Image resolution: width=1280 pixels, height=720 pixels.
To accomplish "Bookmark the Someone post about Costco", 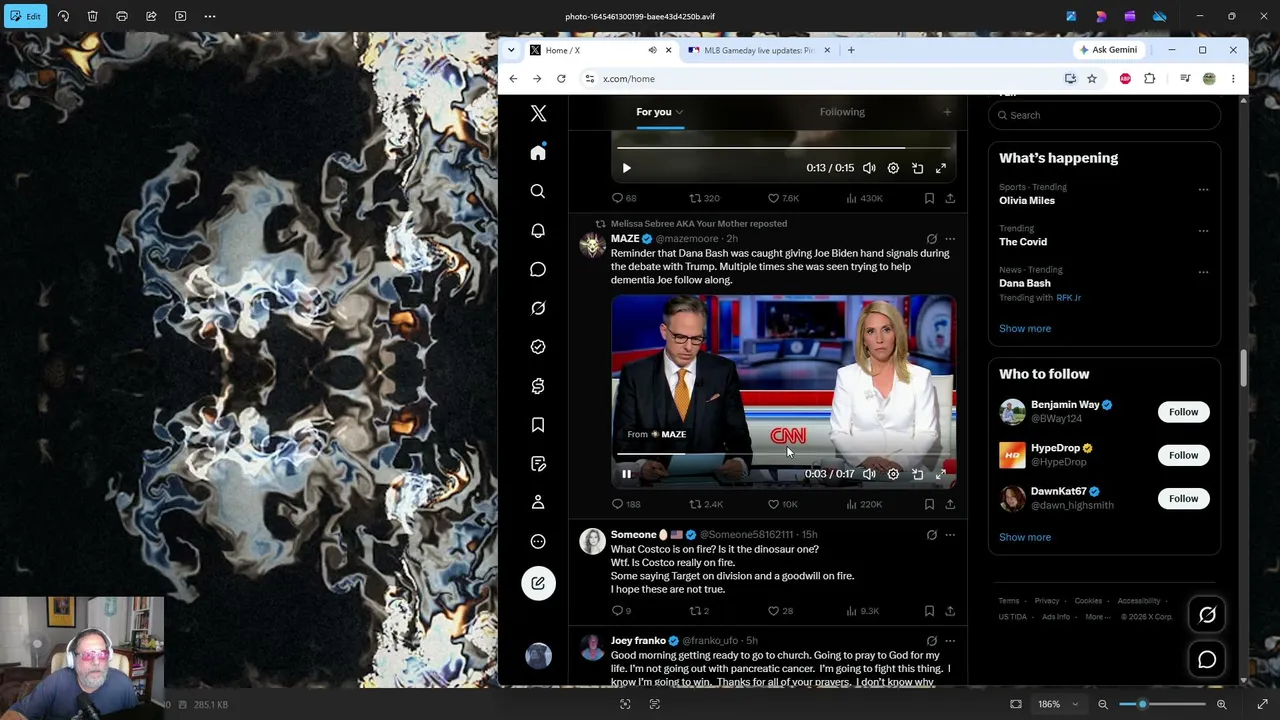I will click(929, 611).
